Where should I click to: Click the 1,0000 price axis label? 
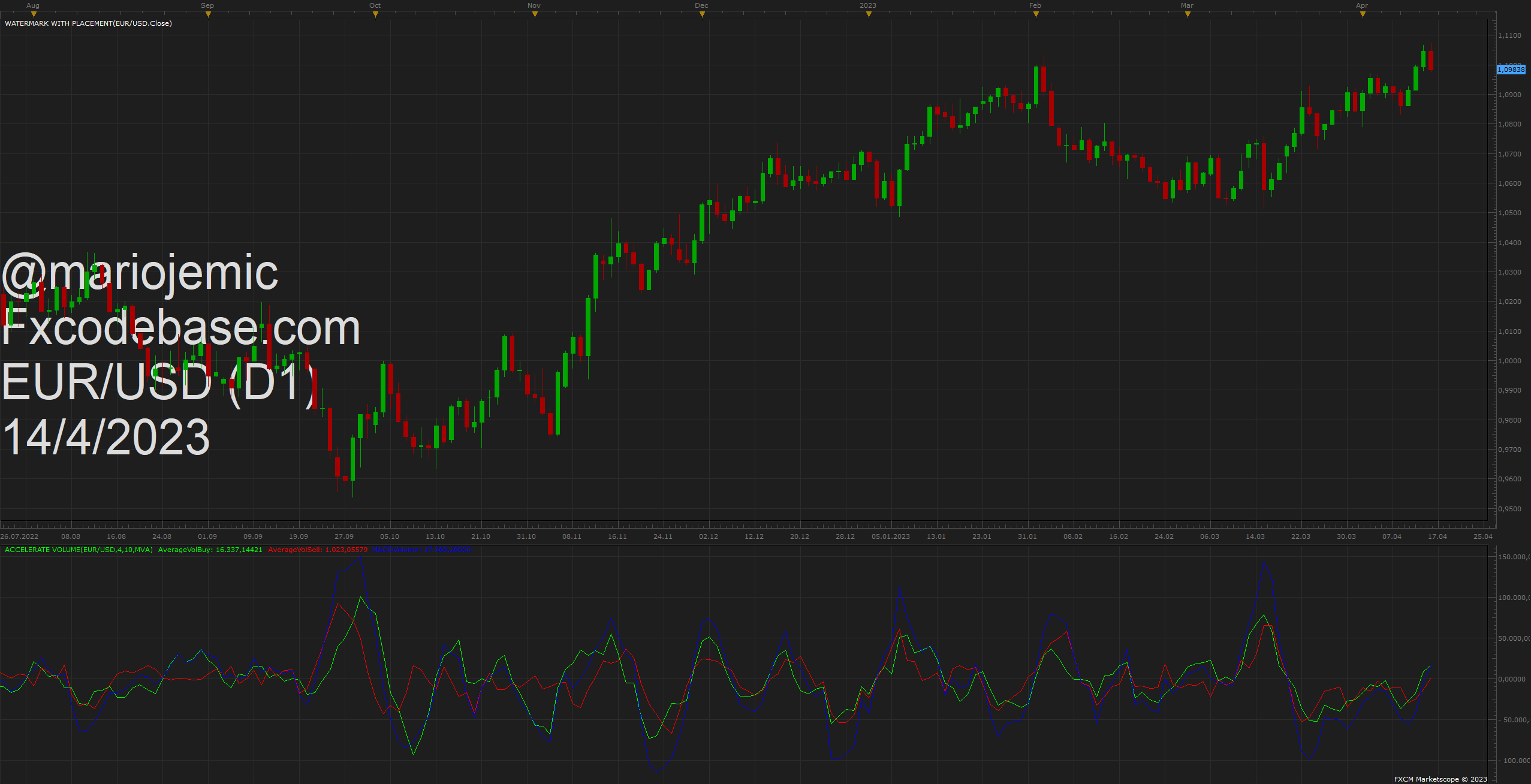pyautogui.click(x=1509, y=361)
